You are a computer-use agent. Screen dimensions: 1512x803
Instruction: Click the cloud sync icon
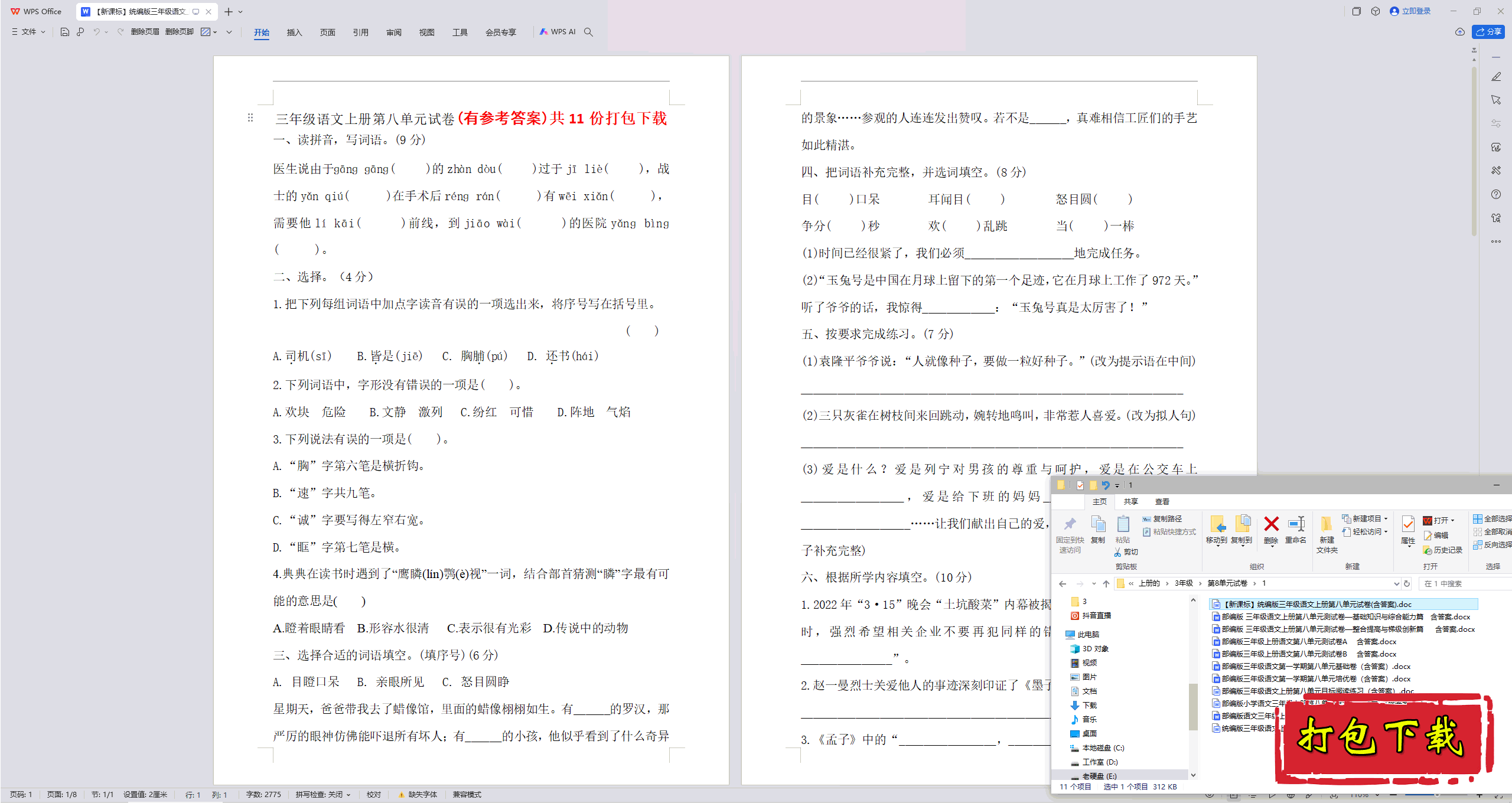(x=1460, y=32)
